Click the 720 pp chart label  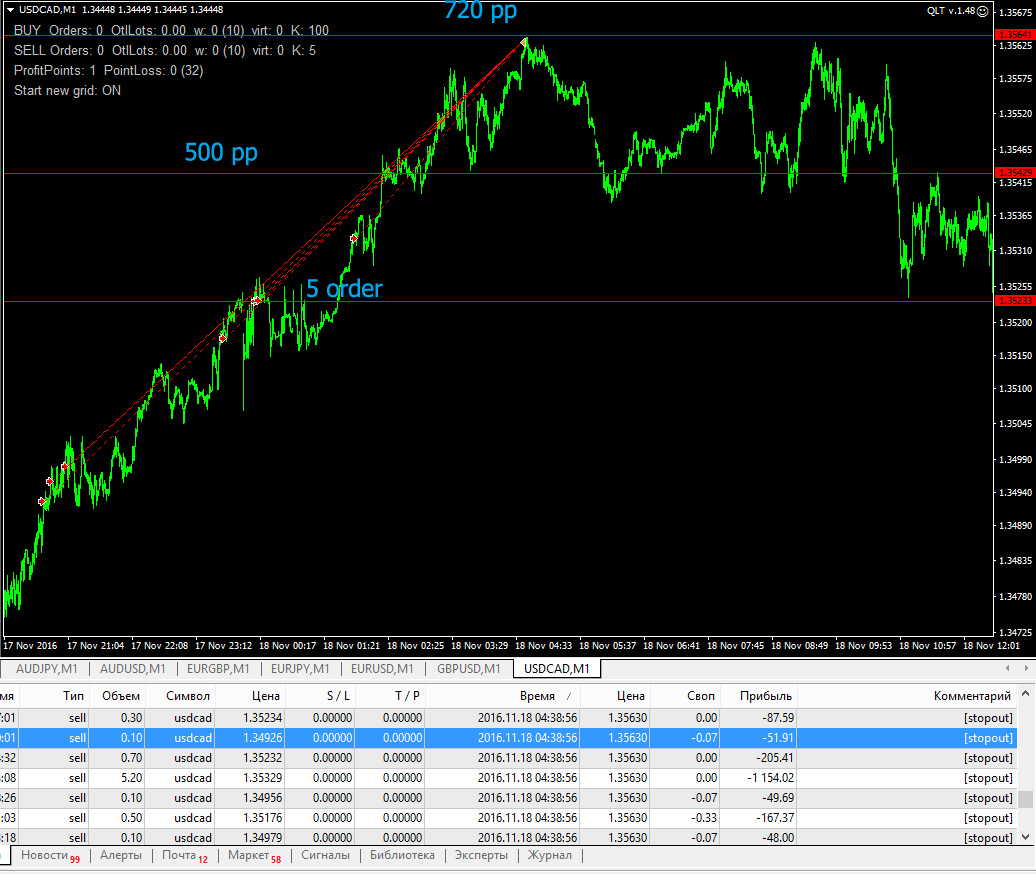[480, 11]
